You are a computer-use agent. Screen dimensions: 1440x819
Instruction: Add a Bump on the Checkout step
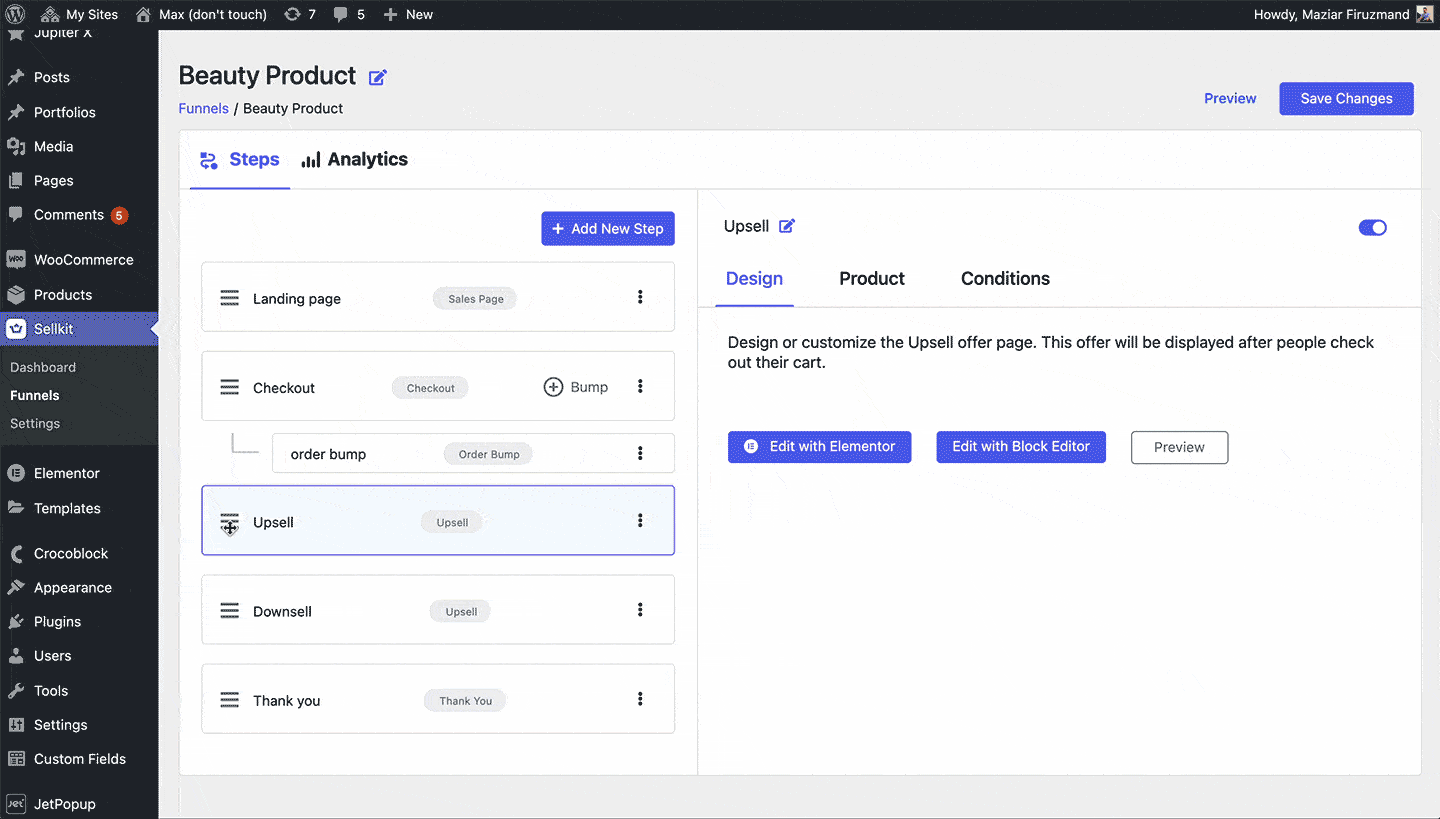(x=575, y=387)
